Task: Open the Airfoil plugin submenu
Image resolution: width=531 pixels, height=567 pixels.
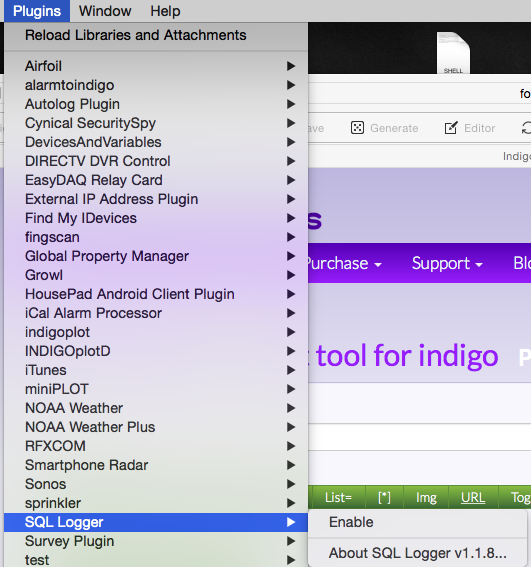Action: pos(156,66)
